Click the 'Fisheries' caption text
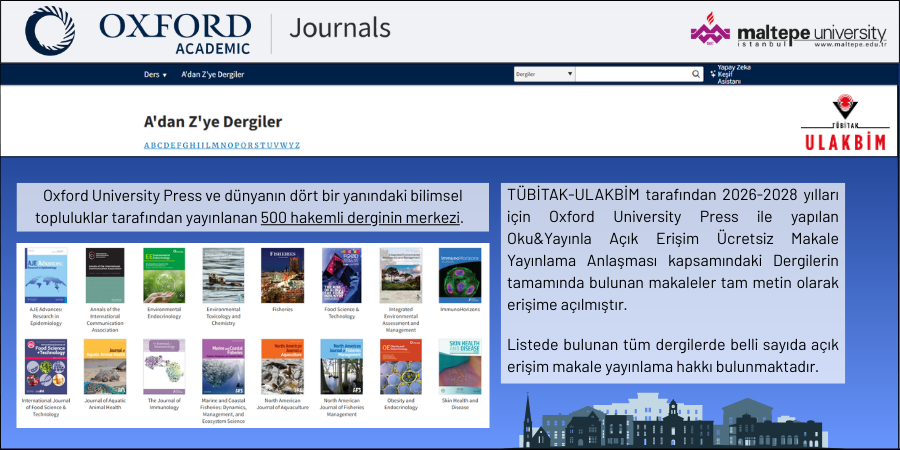 [x=282, y=309]
